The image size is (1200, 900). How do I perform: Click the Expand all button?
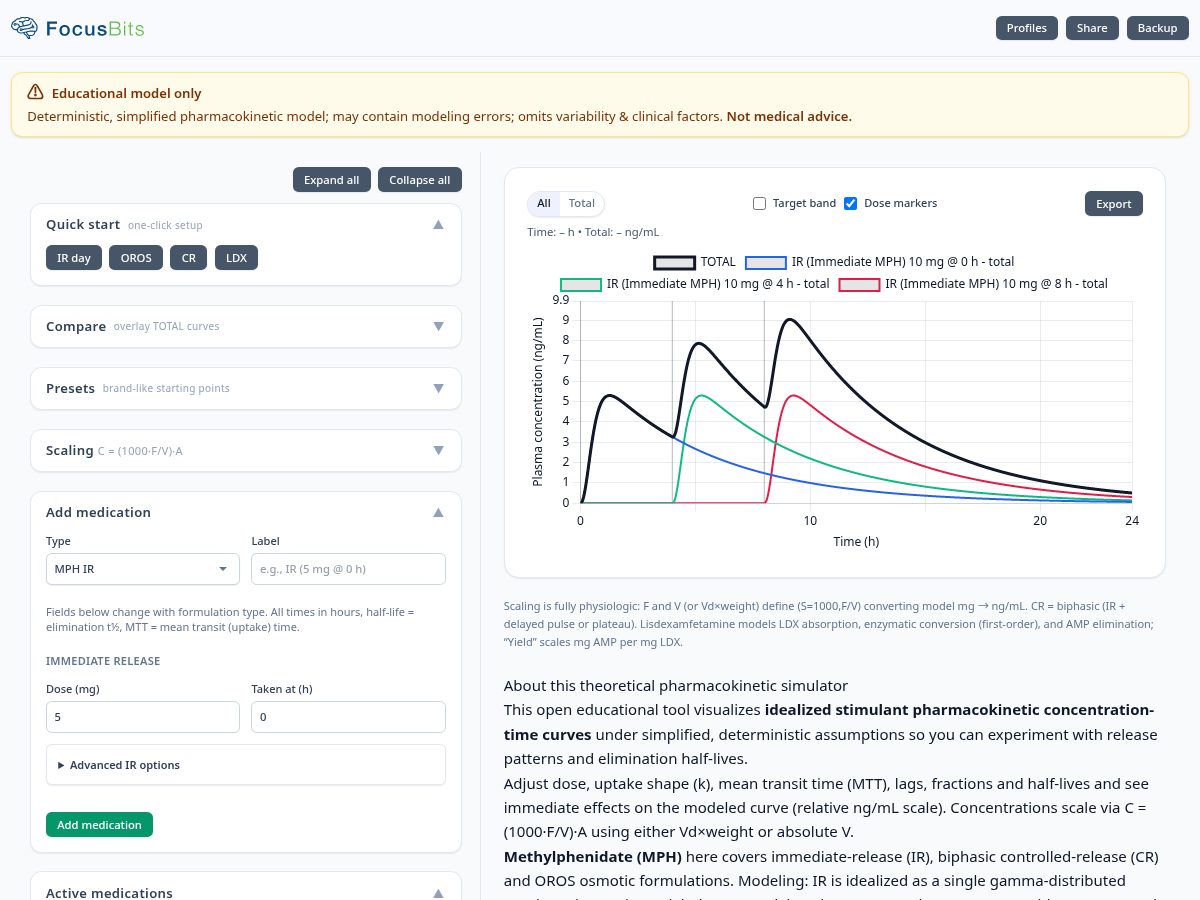[x=332, y=180]
